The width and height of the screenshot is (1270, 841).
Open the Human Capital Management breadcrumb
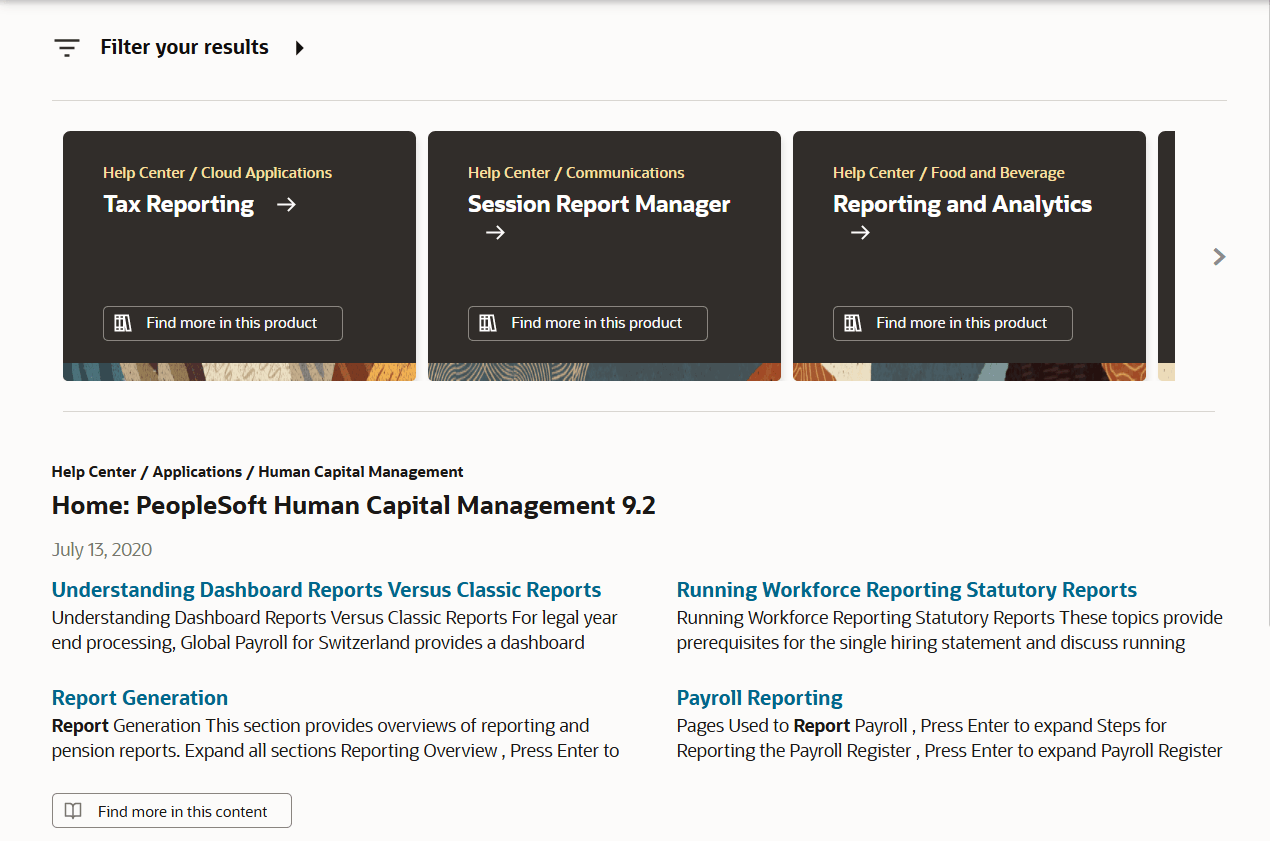(x=360, y=471)
